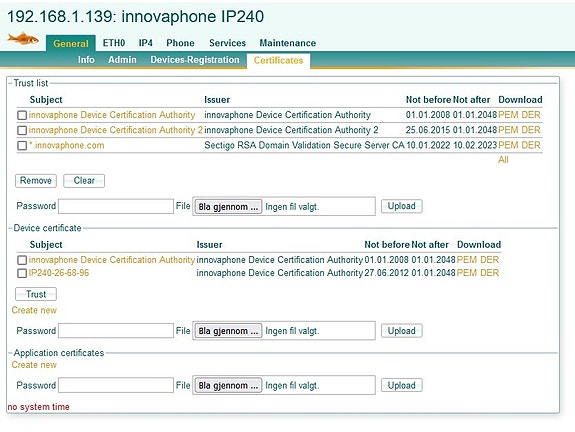Open the Info sub-tab

tap(86, 59)
